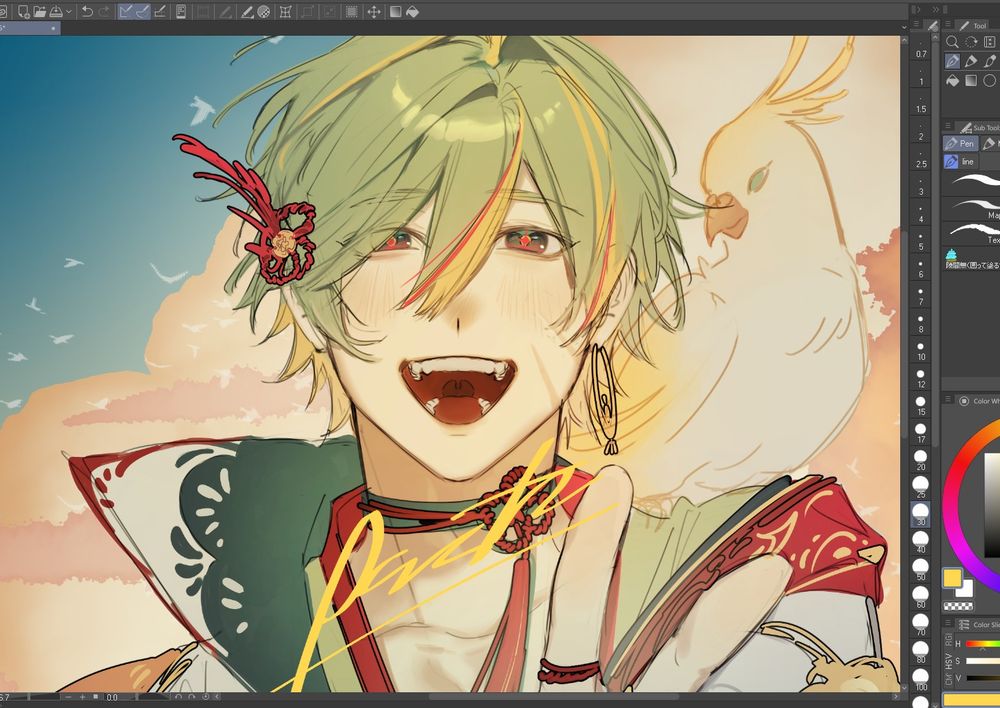1000x708 pixels.
Task: Toggle Snap to Grid
Action: pos(160,11)
